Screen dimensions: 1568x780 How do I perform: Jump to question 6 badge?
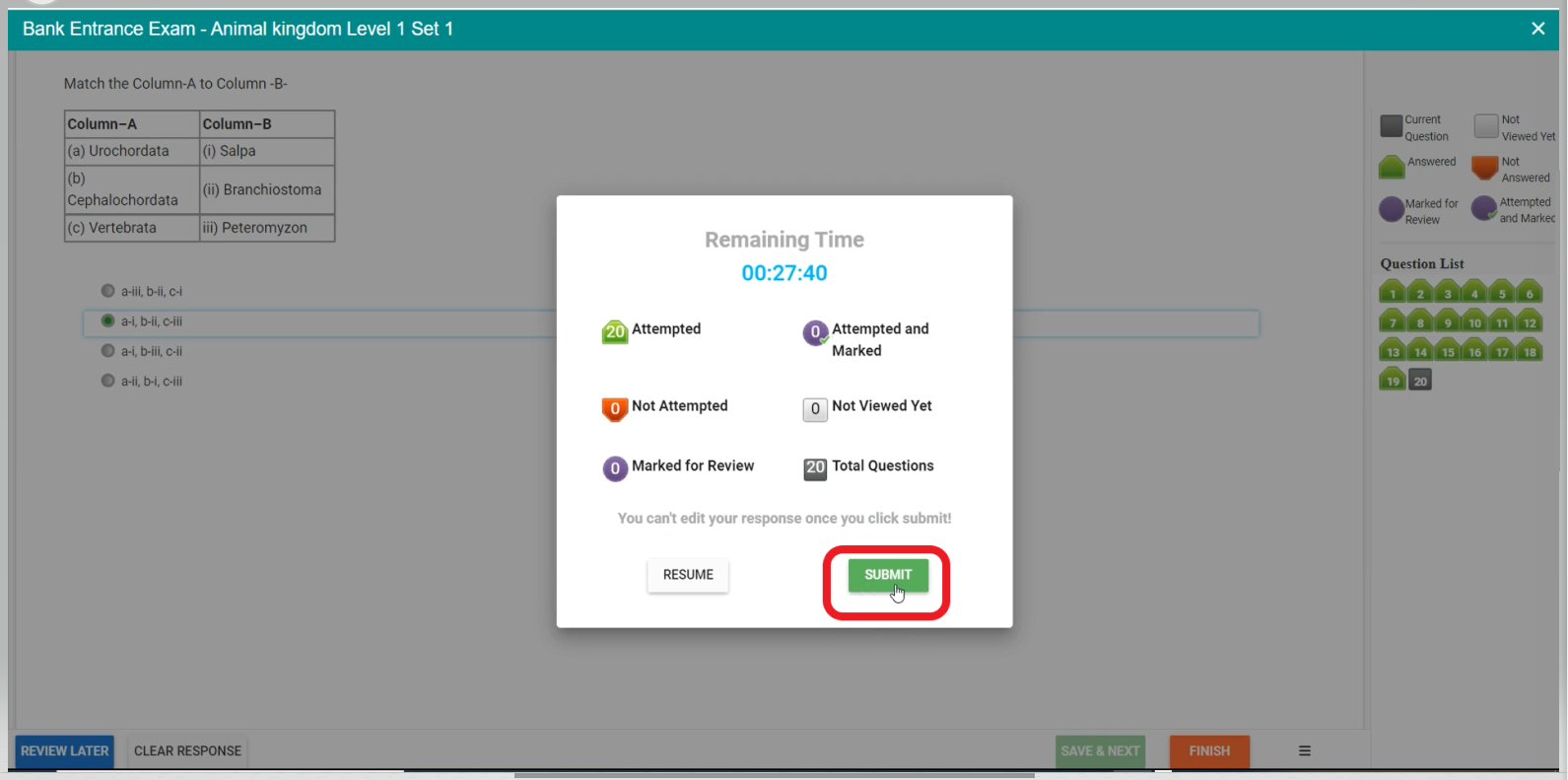[x=1530, y=293]
